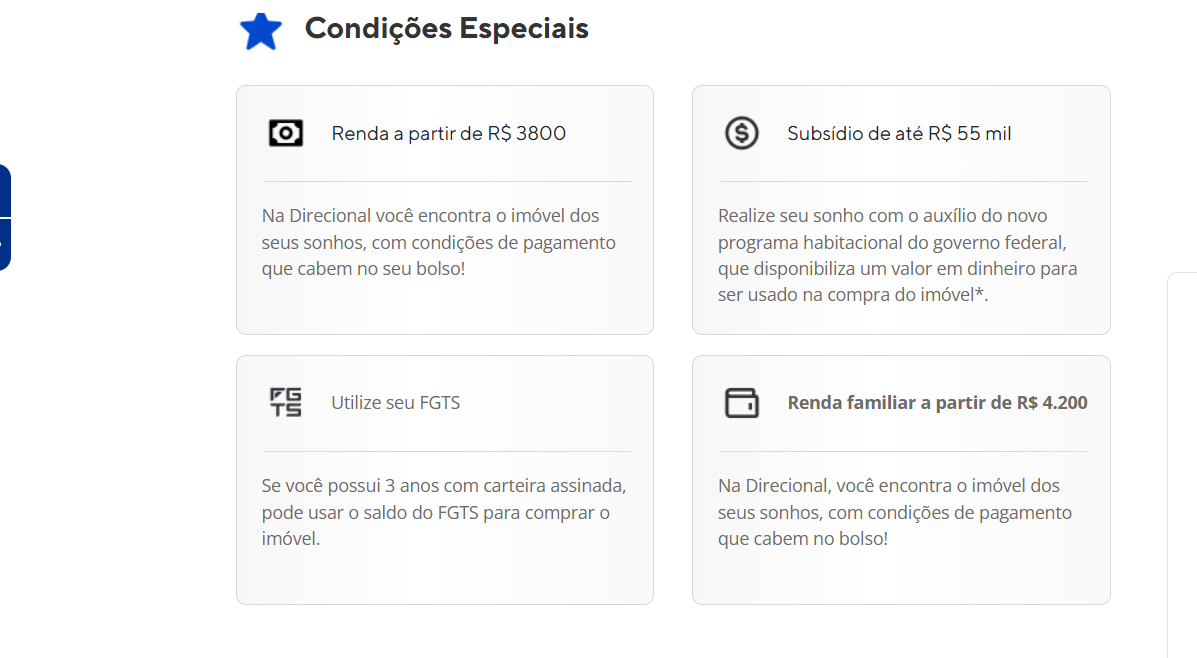Select Renda familiar a partir de R$ 4.200
Image resolution: width=1197 pixels, height=658 pixels.
937,403
